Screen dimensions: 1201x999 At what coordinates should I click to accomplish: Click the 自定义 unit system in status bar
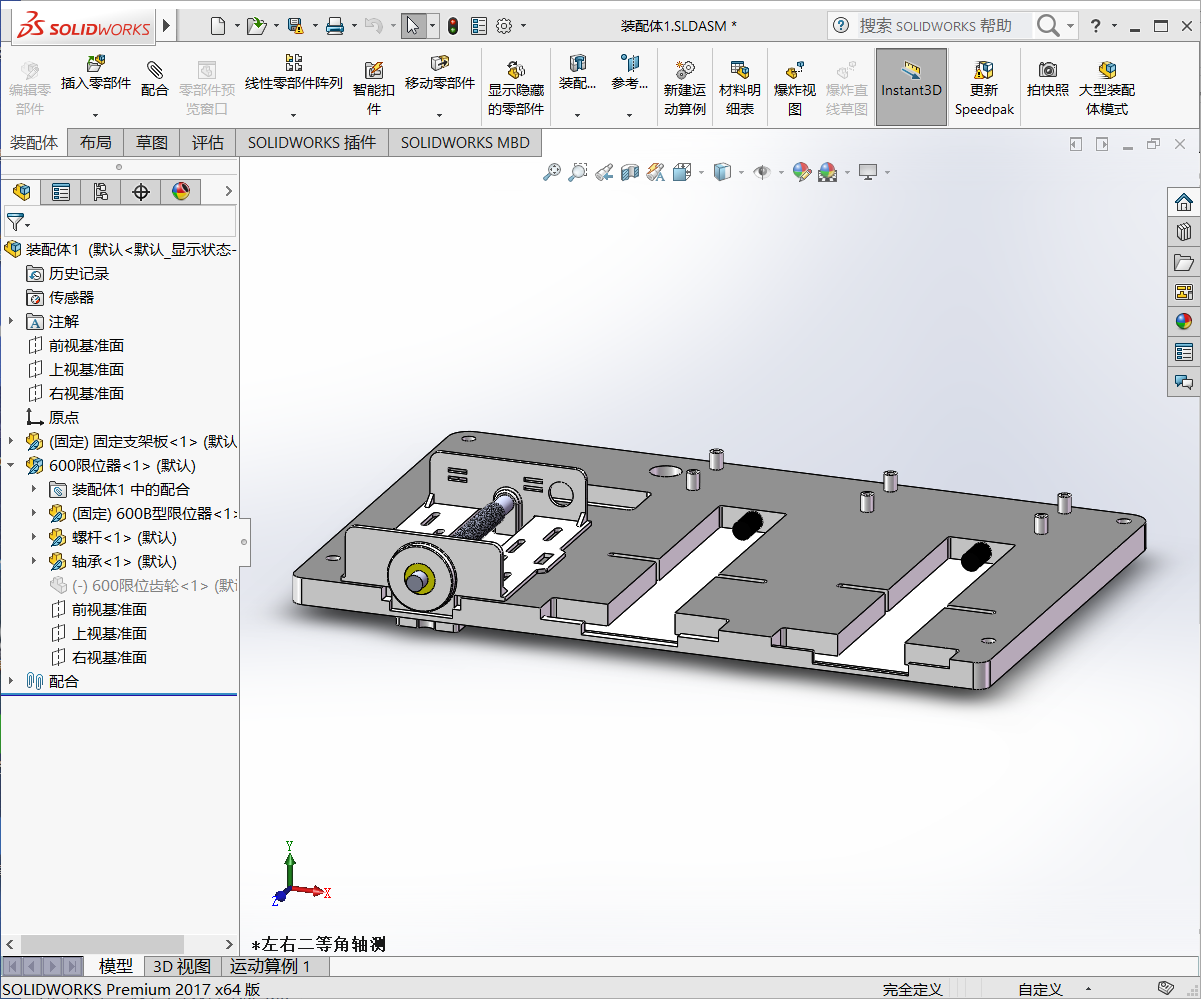point(1040,989)
